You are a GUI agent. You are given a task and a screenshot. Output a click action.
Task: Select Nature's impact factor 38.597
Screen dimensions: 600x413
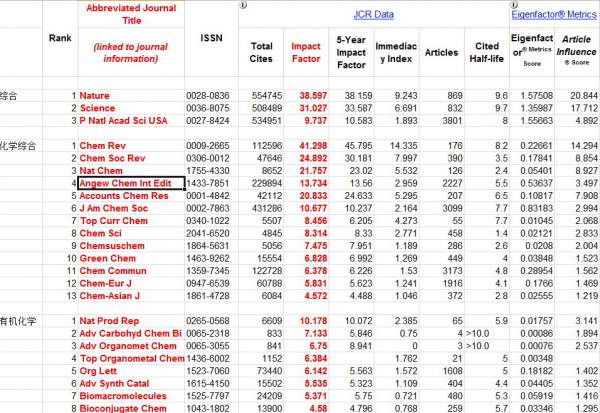click(313, 96)
